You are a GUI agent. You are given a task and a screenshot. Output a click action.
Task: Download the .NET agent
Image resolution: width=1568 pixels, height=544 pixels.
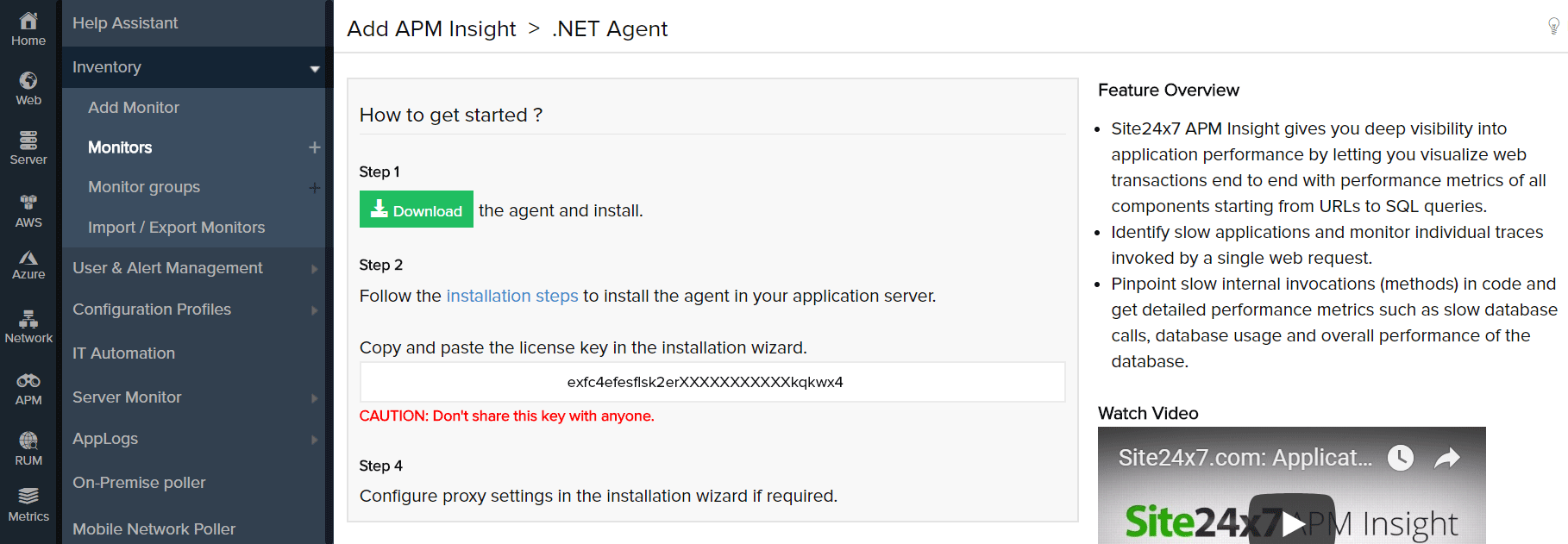point(417,209)
